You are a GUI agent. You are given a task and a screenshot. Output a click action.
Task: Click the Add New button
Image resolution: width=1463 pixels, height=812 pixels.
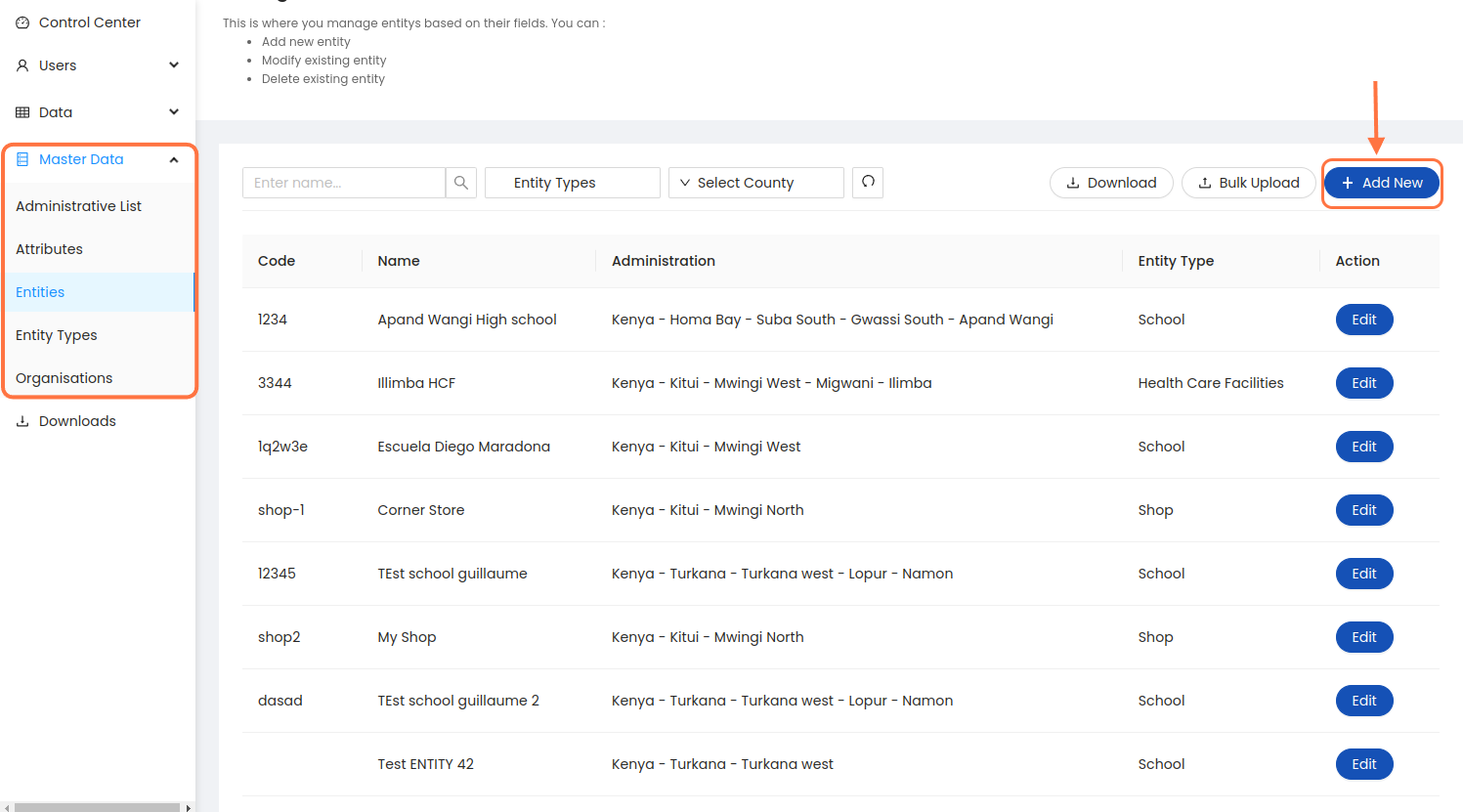1382,183
